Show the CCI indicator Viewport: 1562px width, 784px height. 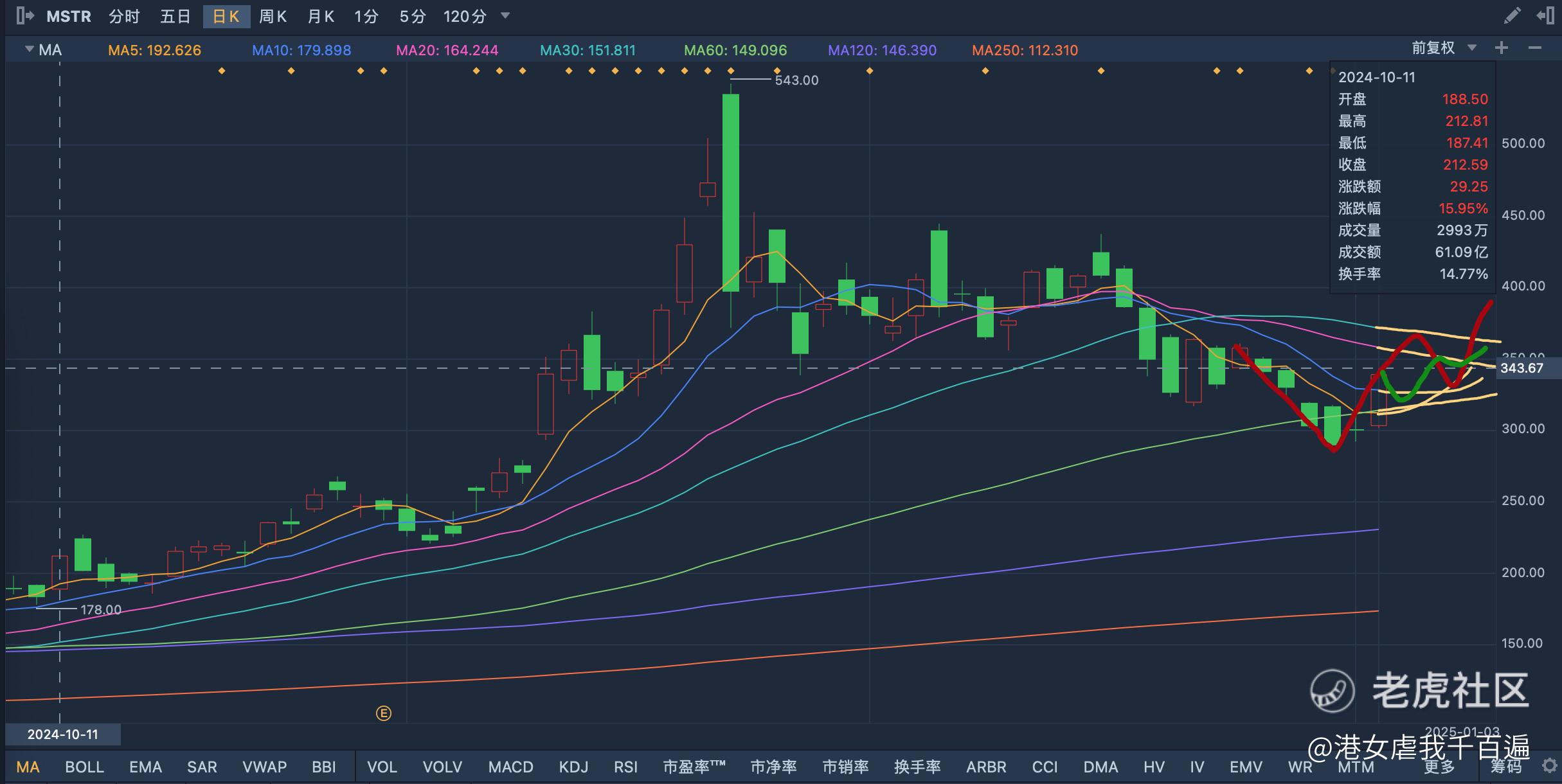(x=1045, y=767)
